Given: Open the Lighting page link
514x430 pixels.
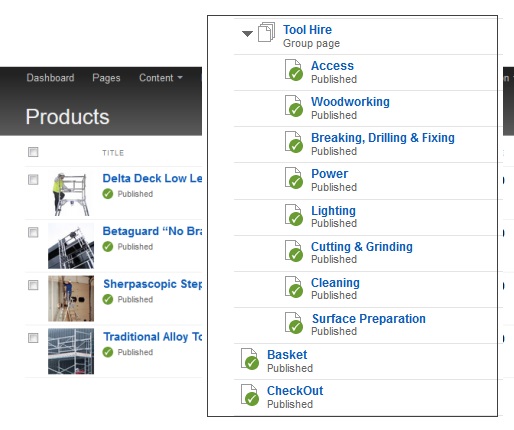Looking at the screenshot, I should (x=333, y=211).
